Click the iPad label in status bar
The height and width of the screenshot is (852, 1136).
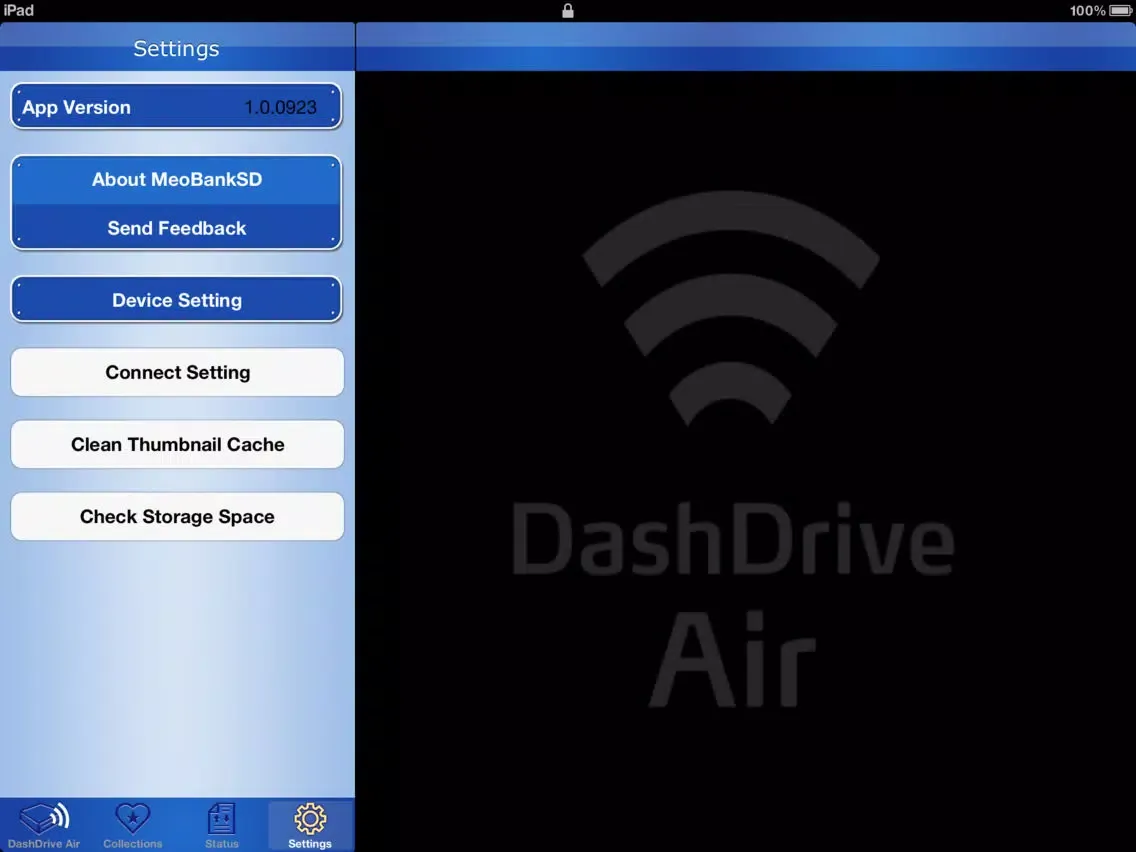(18, 10)
